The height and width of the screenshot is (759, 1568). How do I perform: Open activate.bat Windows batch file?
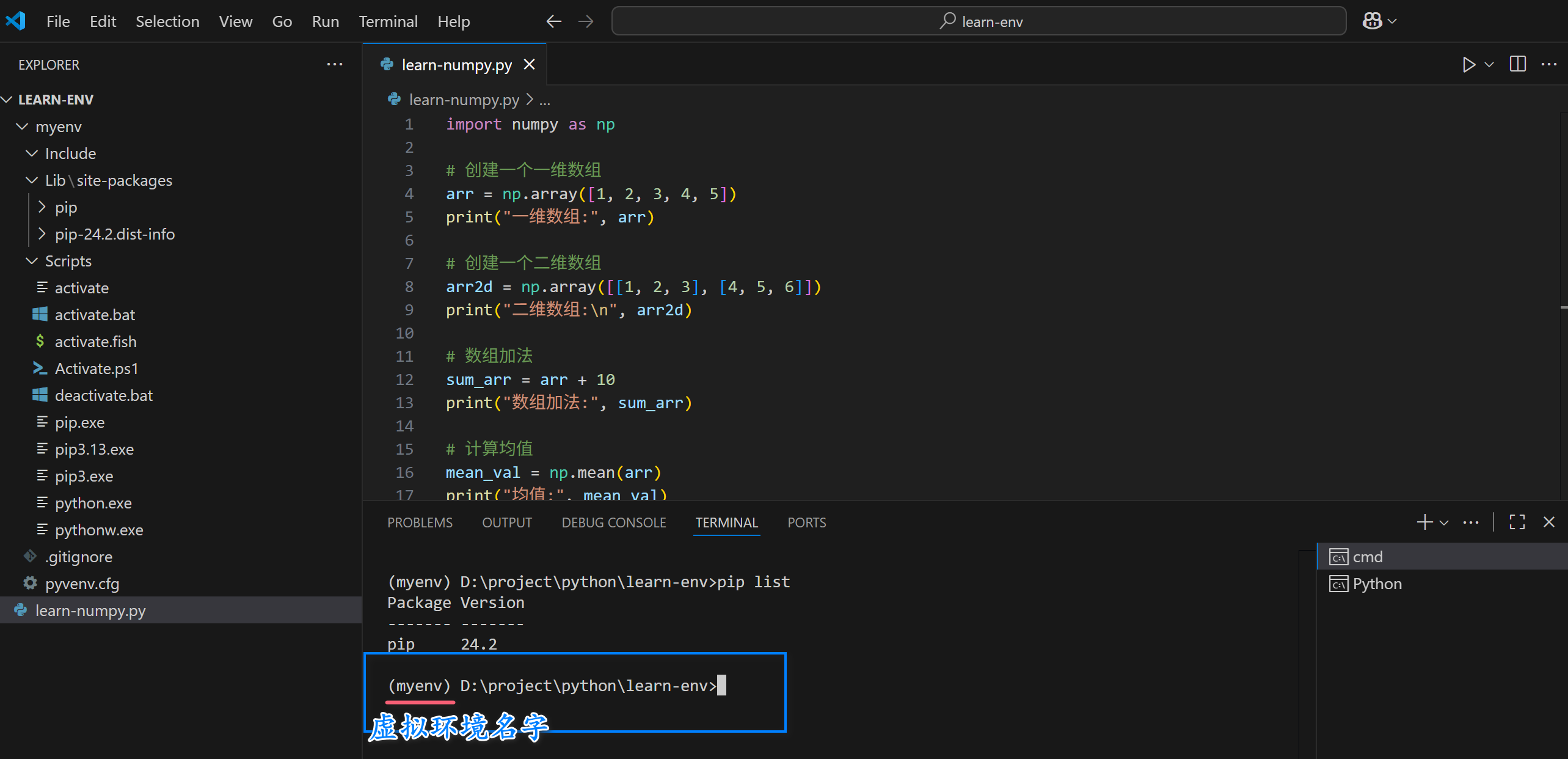point(181,315)
